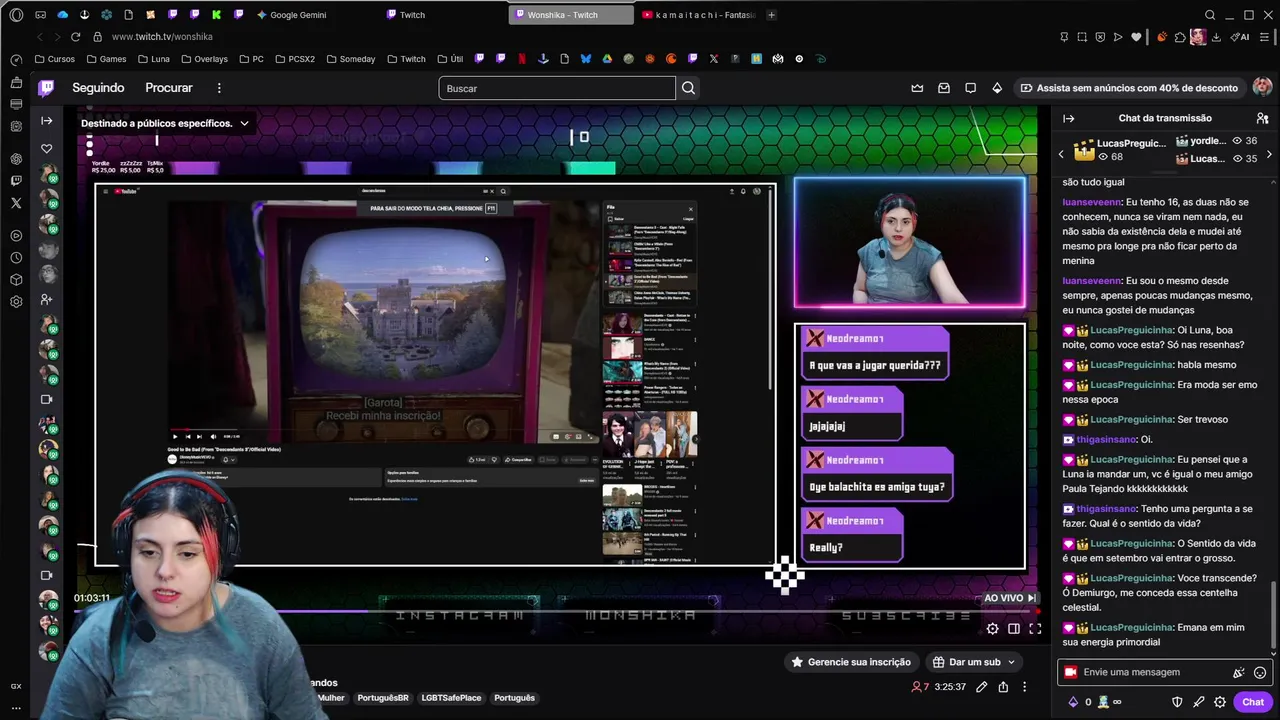Go to previous gift leaderboard page

point(1061,154)
